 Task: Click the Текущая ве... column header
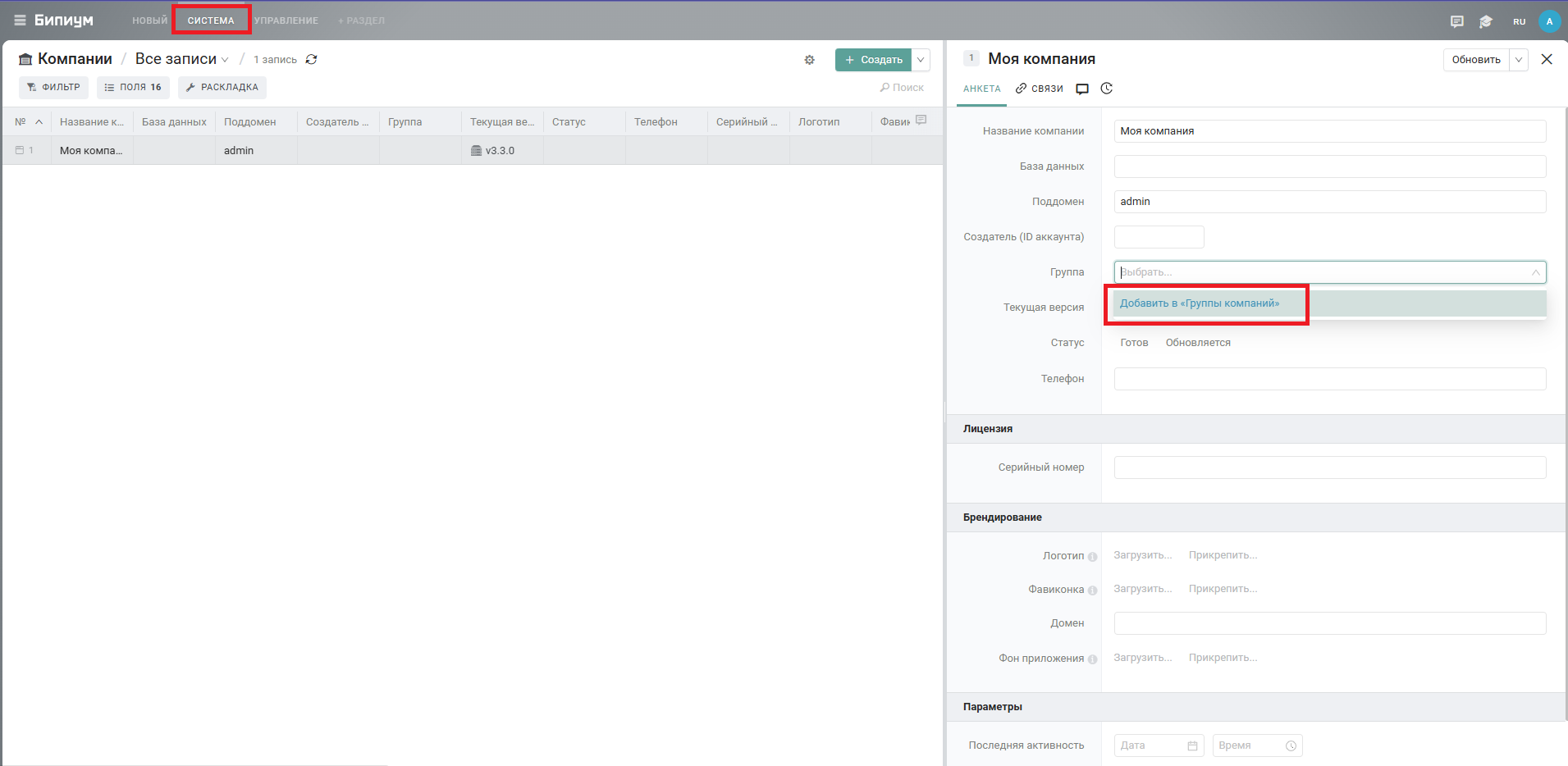coord(502,121)
